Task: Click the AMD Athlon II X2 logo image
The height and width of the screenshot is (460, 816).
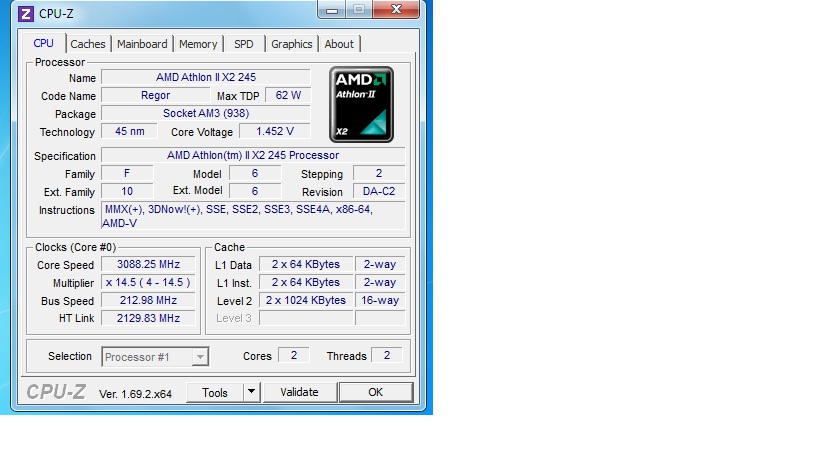Action: (361, 104)
